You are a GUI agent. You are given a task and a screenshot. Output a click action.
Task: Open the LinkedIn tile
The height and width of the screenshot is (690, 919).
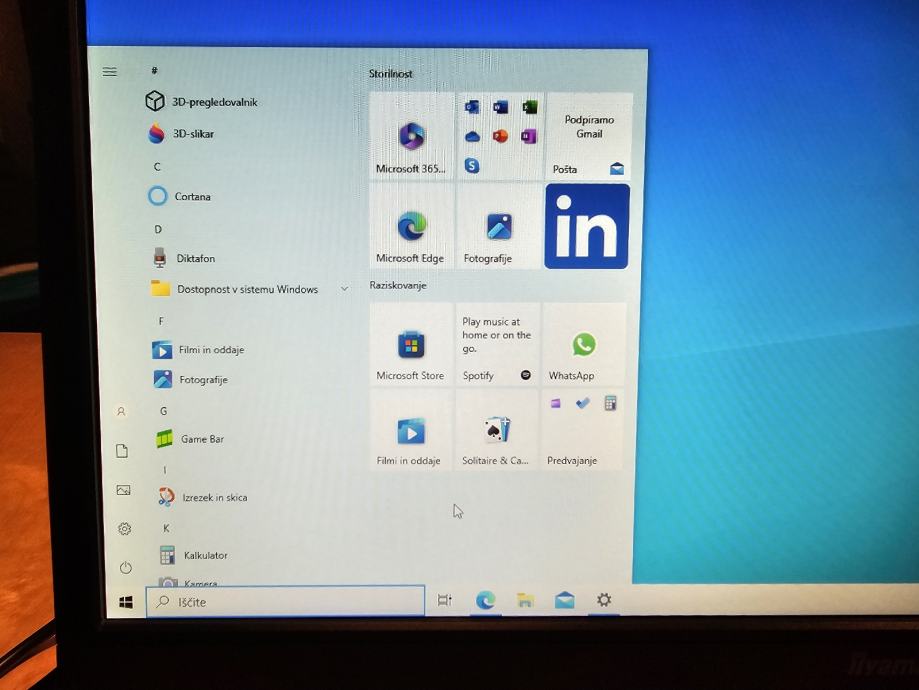tap(587, 226)
